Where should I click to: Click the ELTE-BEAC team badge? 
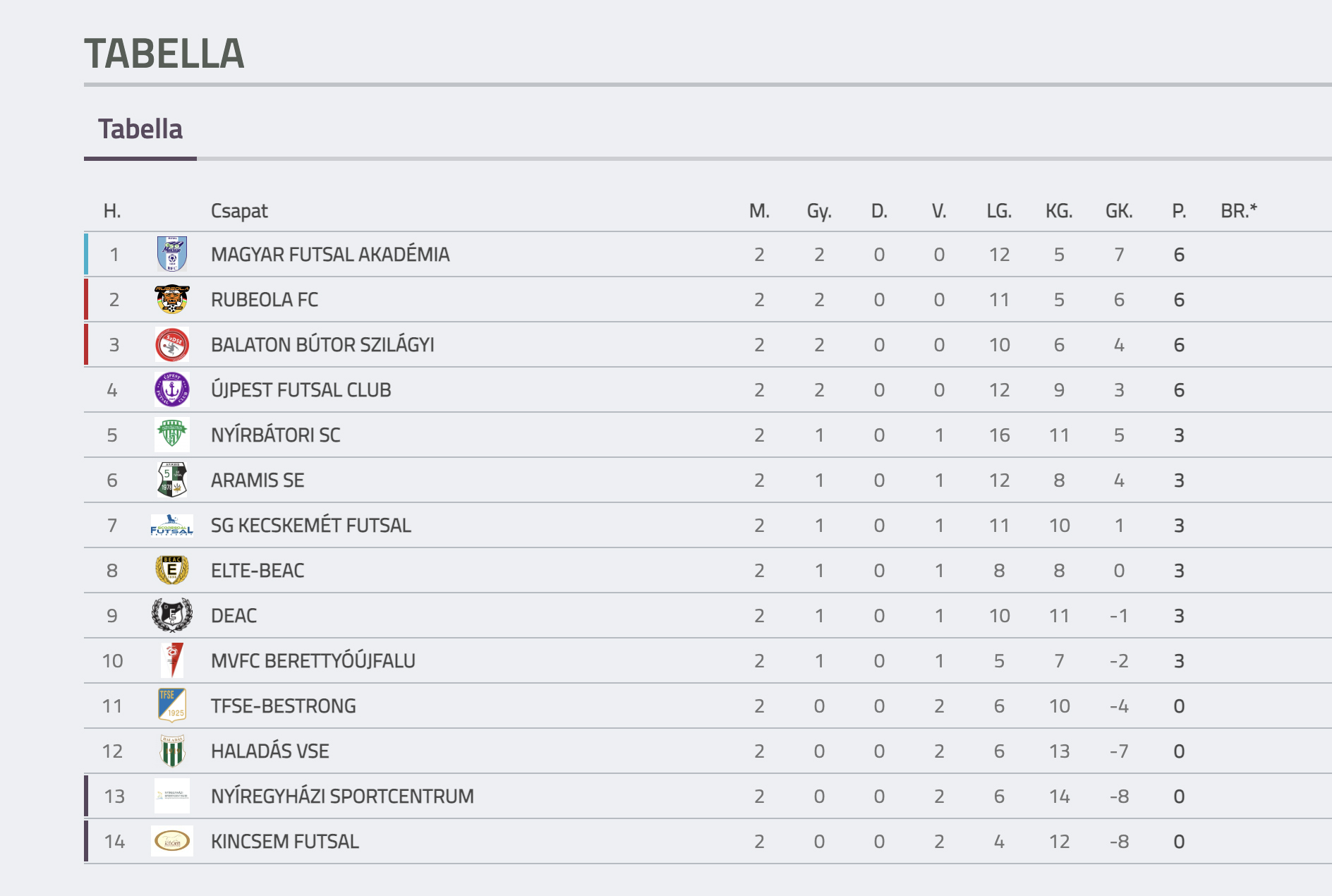click(x=171, y=570)
